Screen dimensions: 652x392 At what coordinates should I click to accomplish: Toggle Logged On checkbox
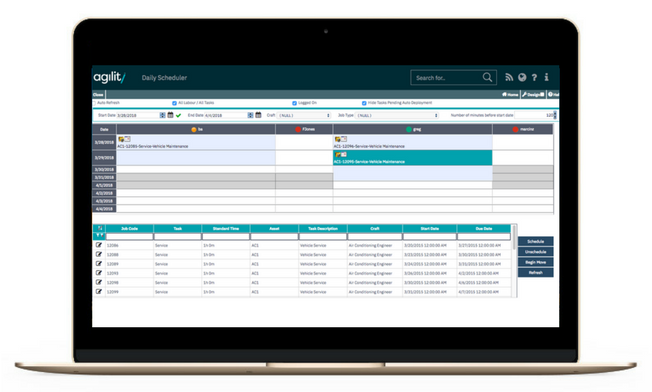(294, 103)
